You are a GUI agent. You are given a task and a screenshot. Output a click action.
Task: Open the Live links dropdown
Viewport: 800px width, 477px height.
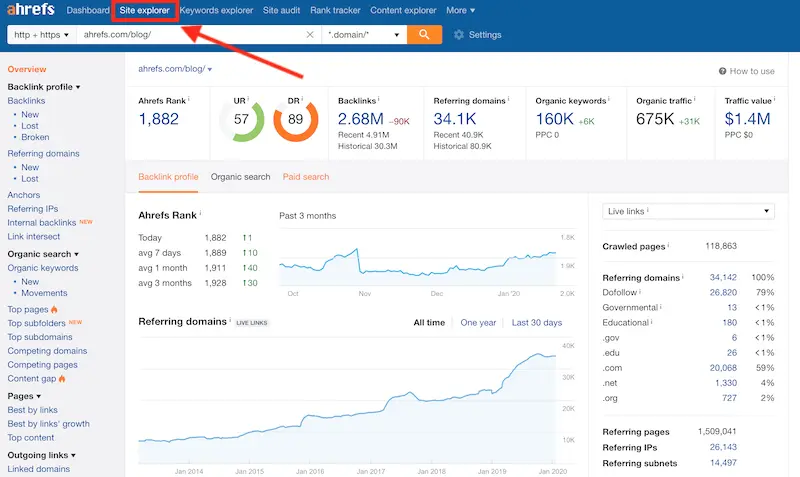[x=688, y=212]
